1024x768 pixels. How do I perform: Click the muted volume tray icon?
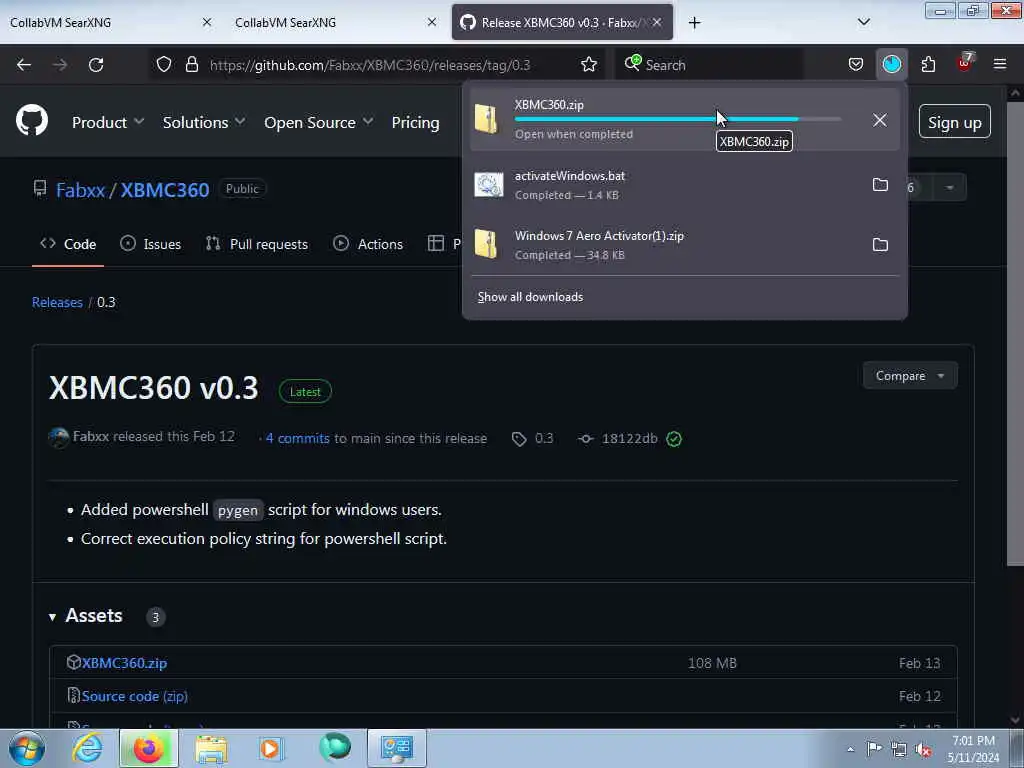click(x=923, y=750)
